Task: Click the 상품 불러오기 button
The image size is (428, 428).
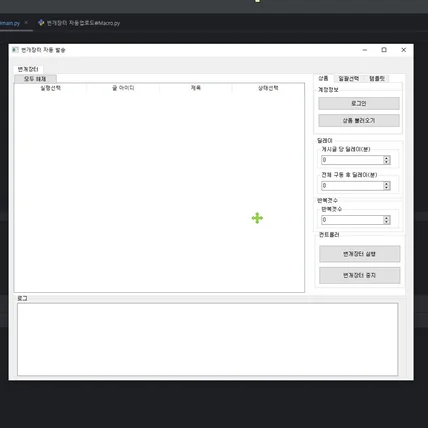Action: point(359,120)
